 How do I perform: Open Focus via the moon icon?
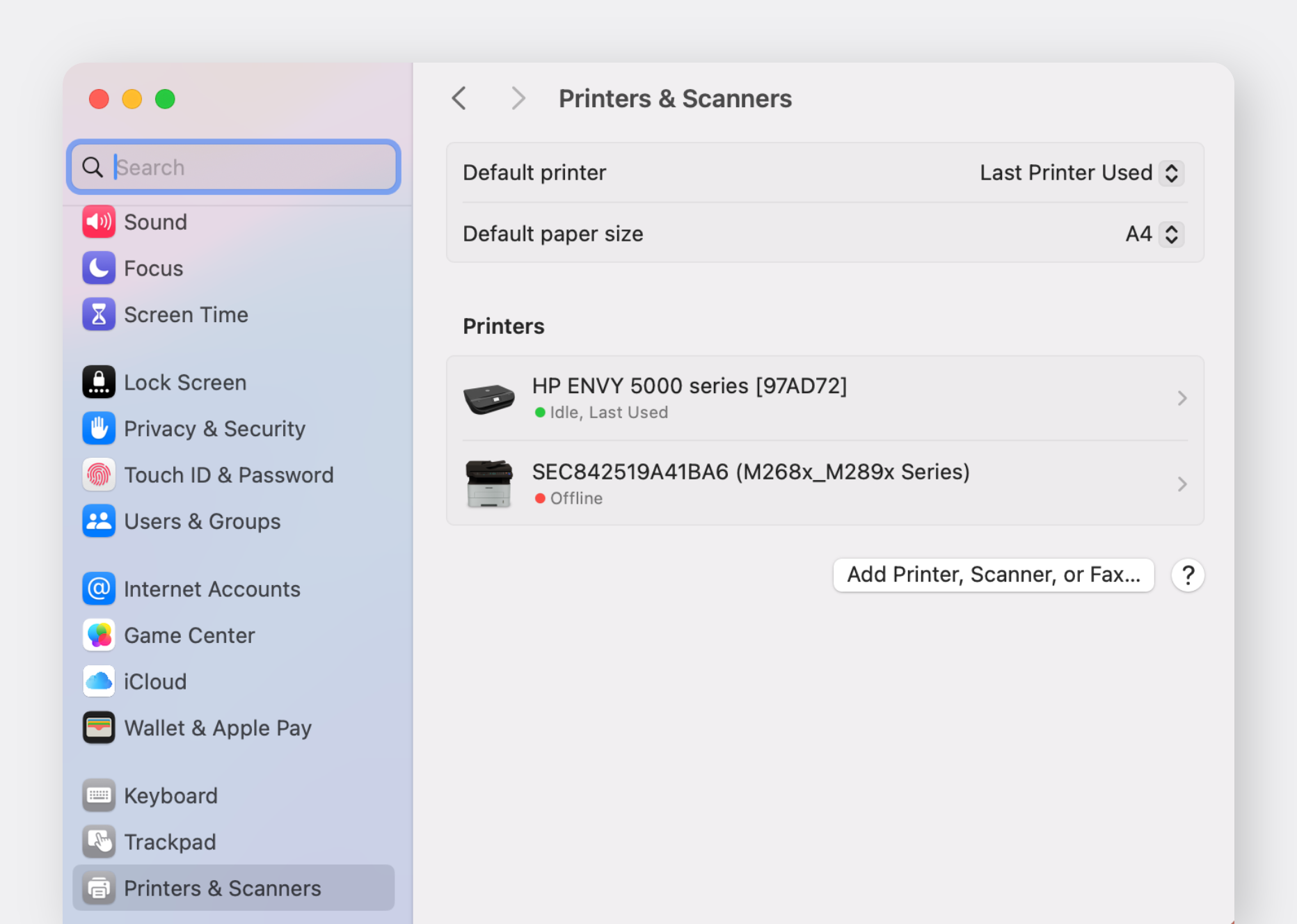coord(99,269)
